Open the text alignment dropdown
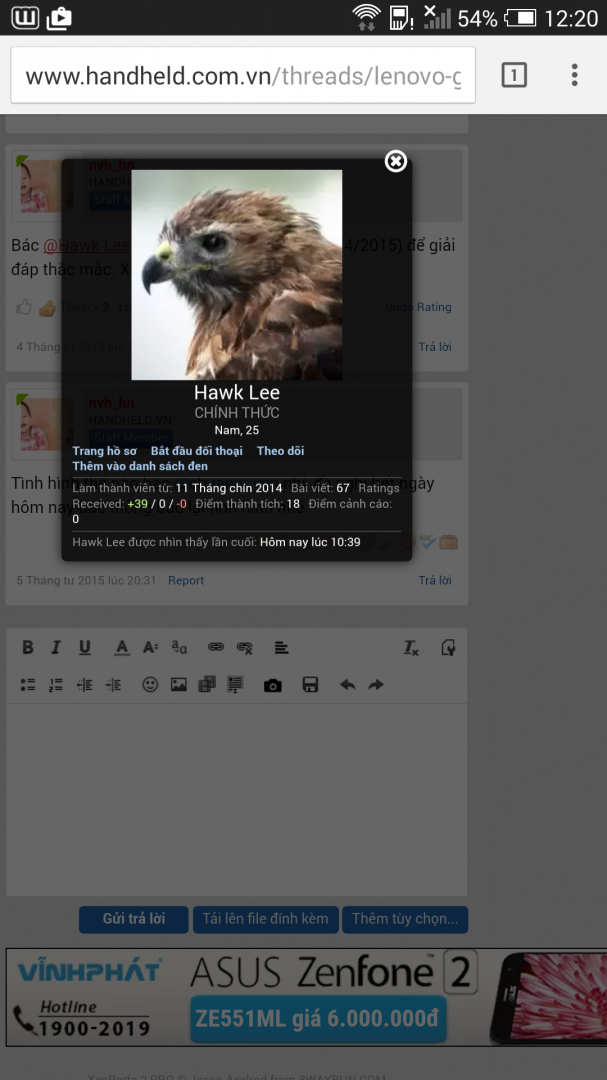 (281, 647)
